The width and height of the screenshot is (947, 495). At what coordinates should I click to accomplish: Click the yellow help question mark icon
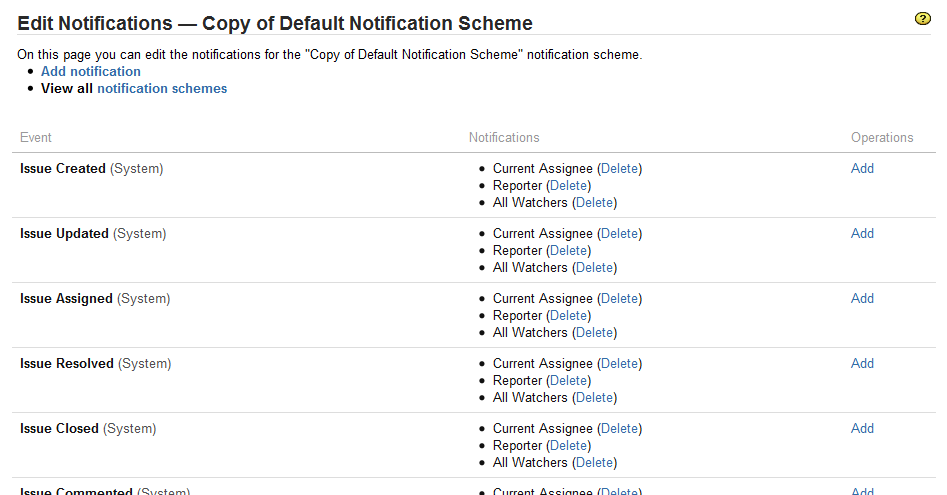pos(923,19)
